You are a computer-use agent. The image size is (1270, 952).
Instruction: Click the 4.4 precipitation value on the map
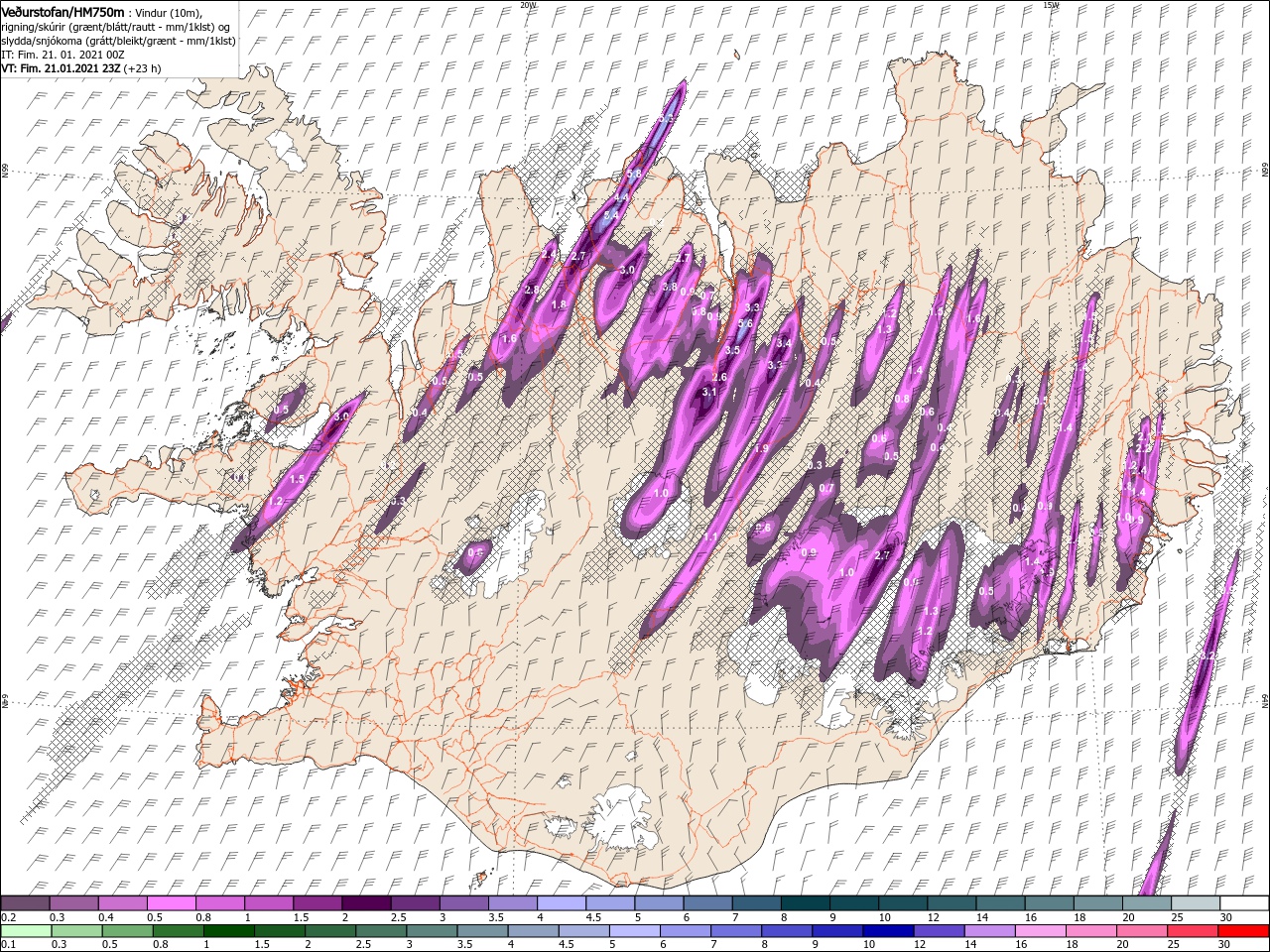point(622,196)
